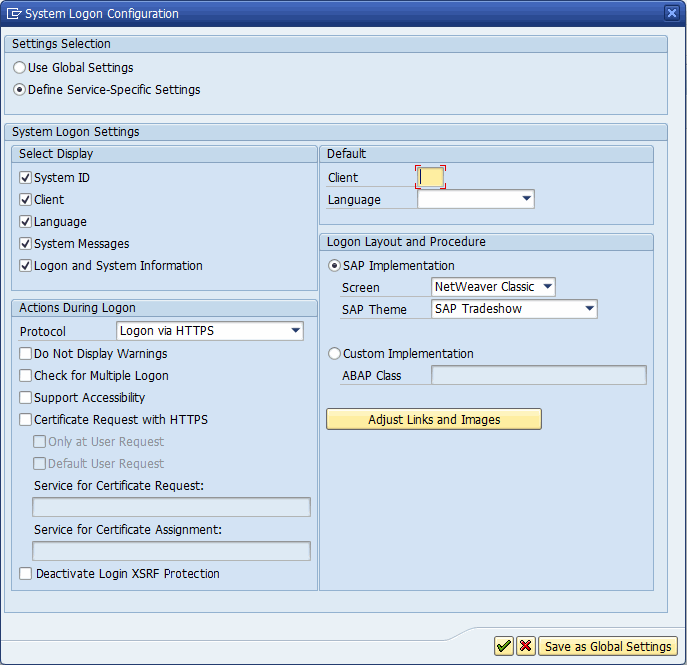Screen dimensions: 687x665
Task: Click the green checkmark confirm icon
Action: click(504, 646)
